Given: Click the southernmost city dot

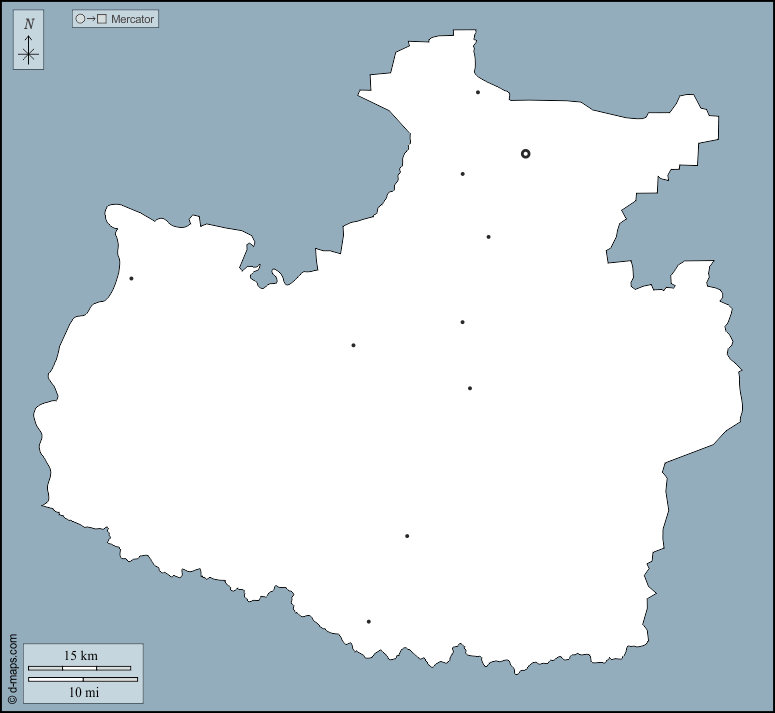Looking at the screenshot, I should point(369,622).
